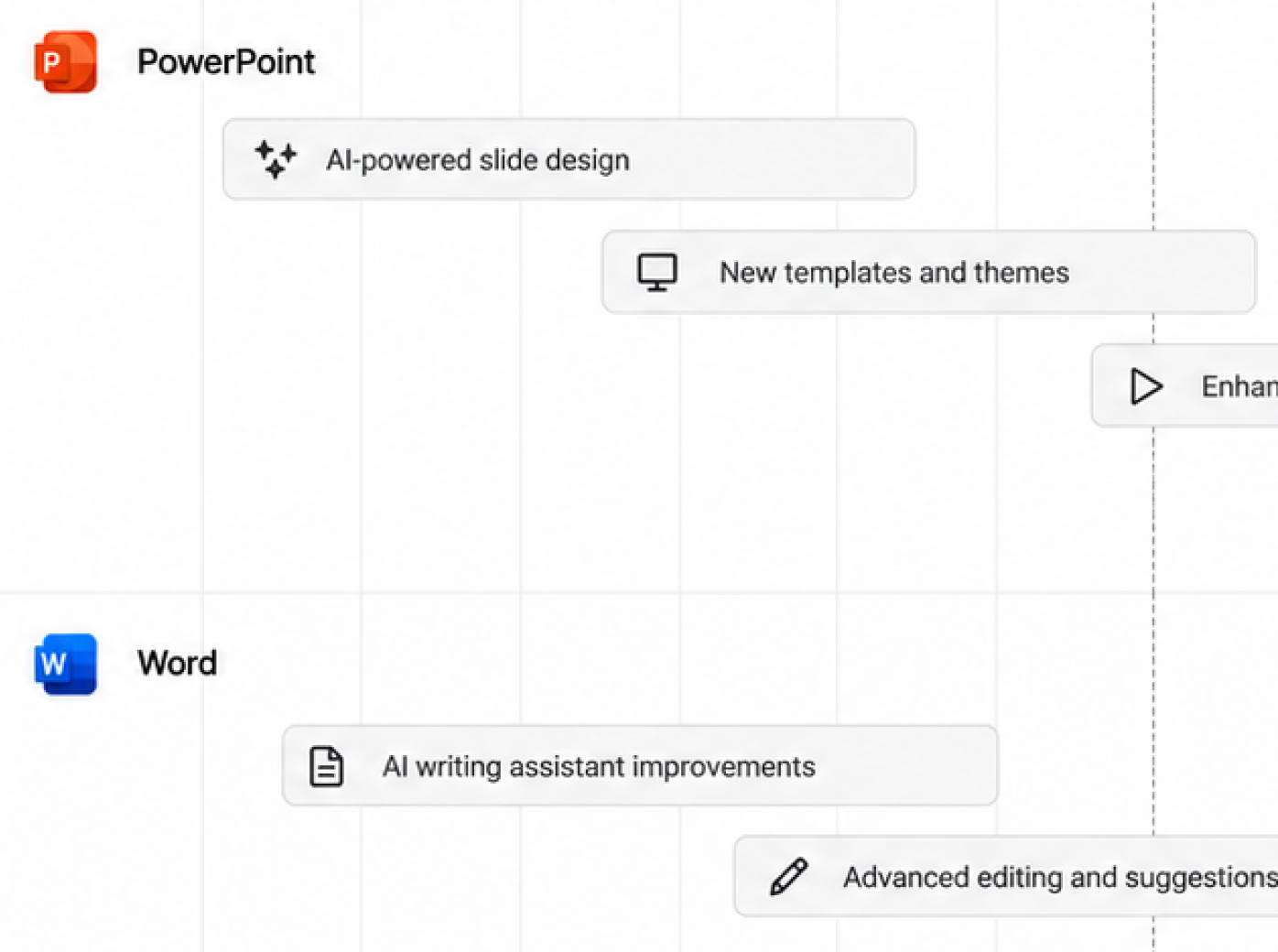The height and width of the screenshot is (952, 1278).
Task: Click the play triangle icon on Enhan bar
Action: [x=1145, y=386]
